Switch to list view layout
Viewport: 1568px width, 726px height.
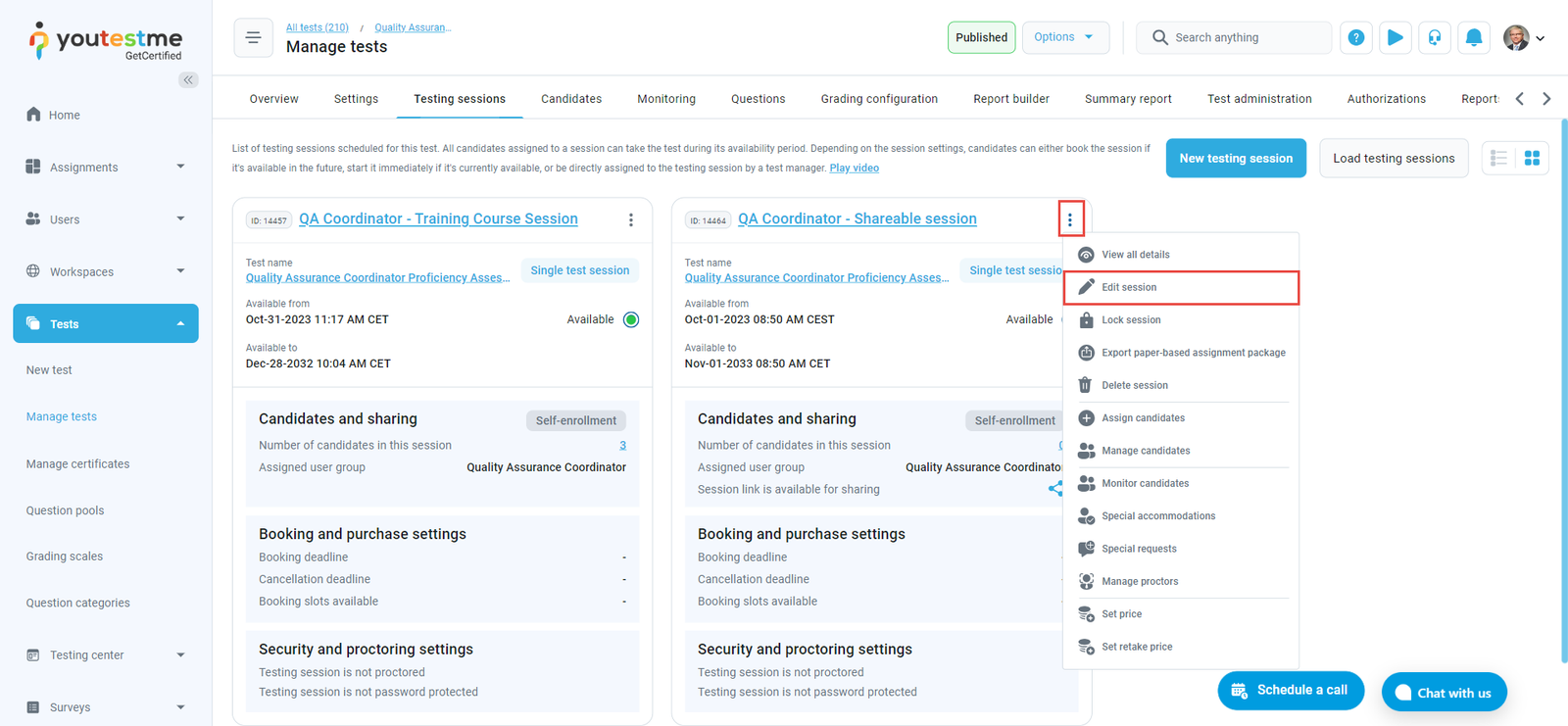(1498, 158)
